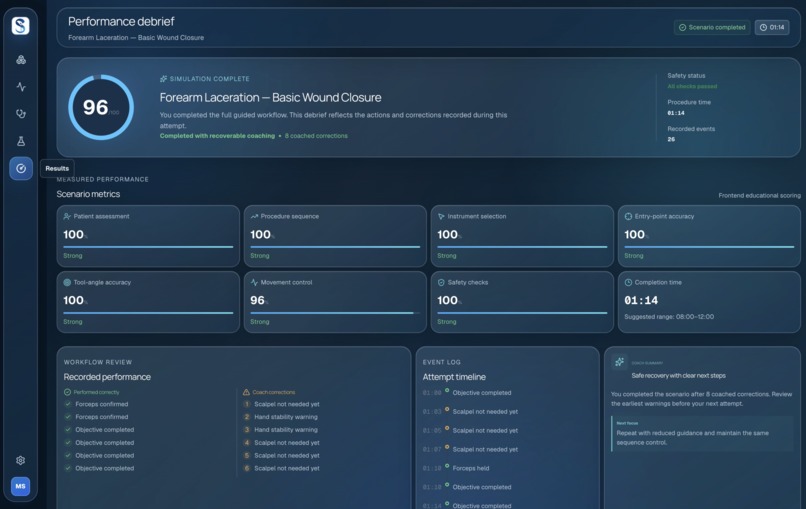Click the sparkle icon beside Simulation Complete
This screenshot has width=806, height=509.
163,79
